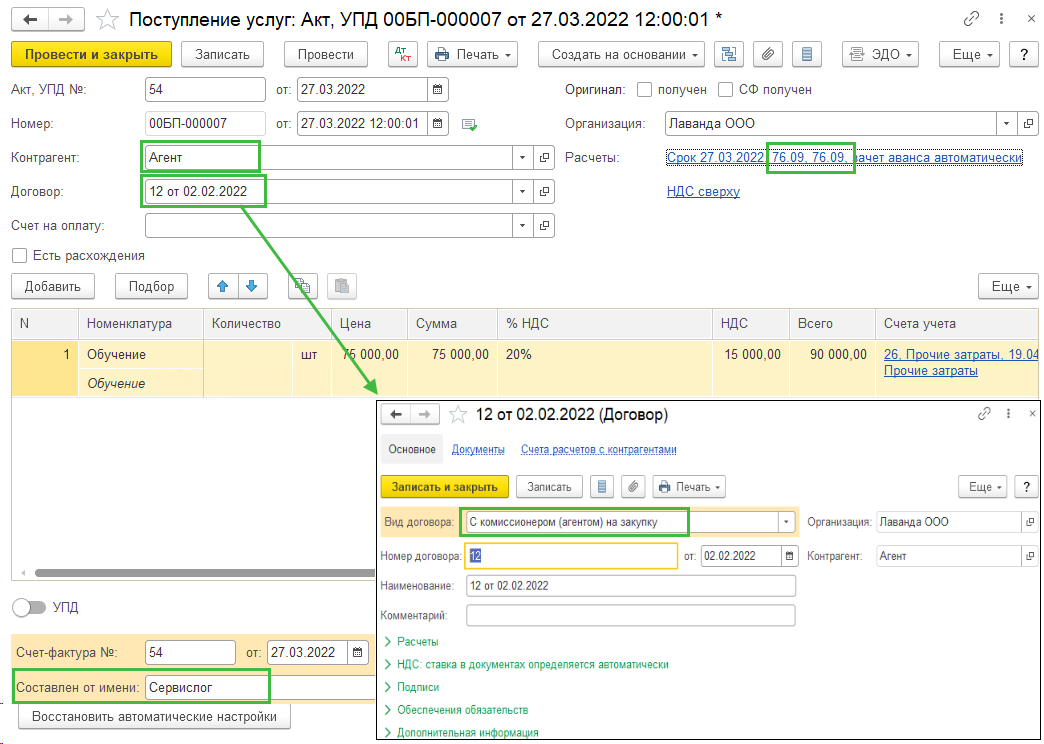Copy link to main document
Screen dimensions: 1044x744
click(x=971, y=20)
